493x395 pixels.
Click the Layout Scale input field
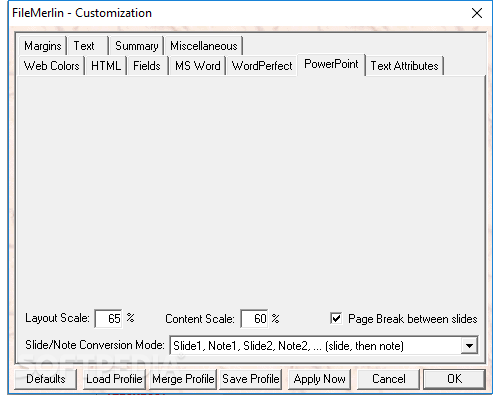click(x=109, y=319)
